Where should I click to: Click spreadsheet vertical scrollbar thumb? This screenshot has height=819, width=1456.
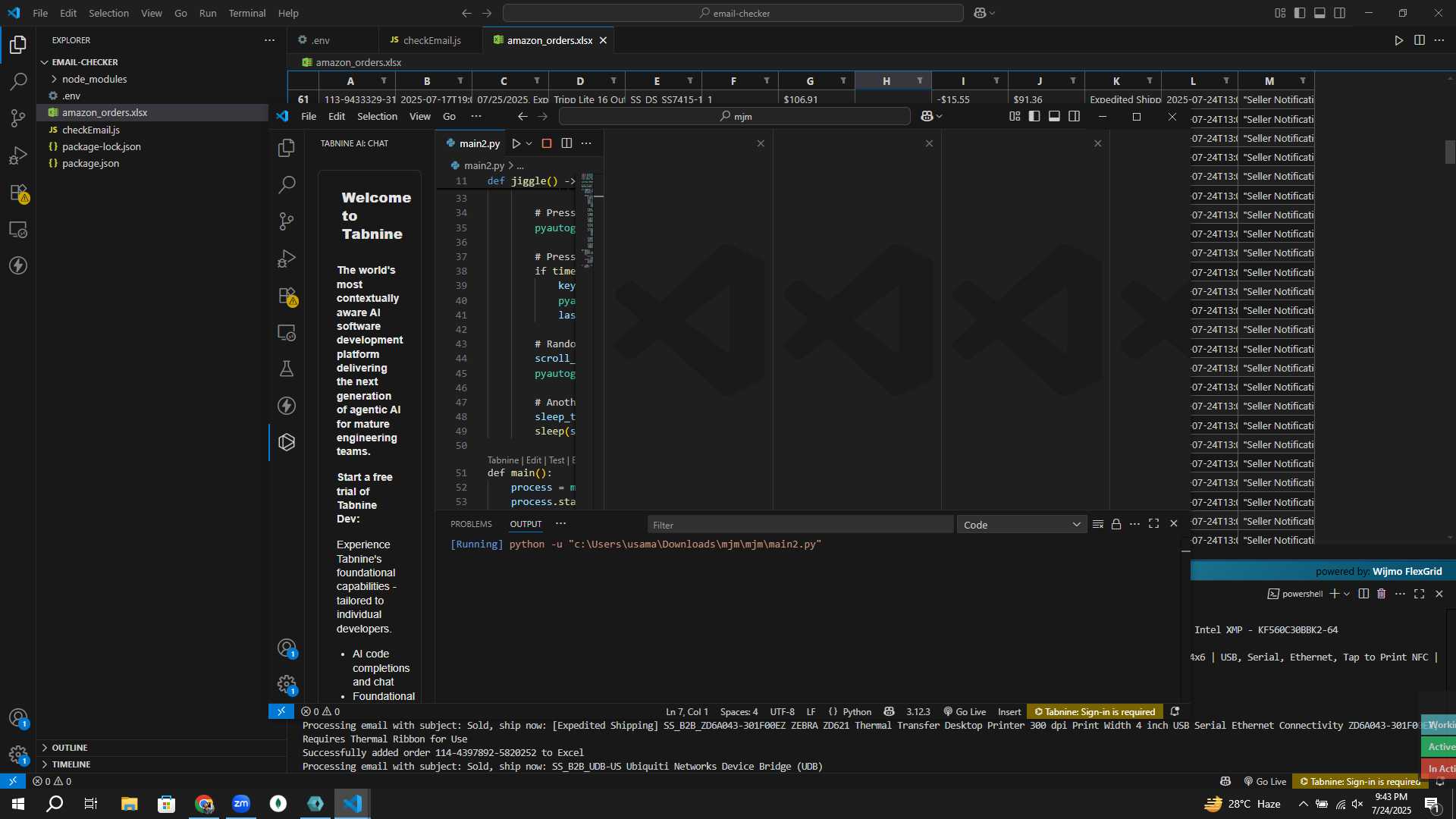[x=1450, y=152]
